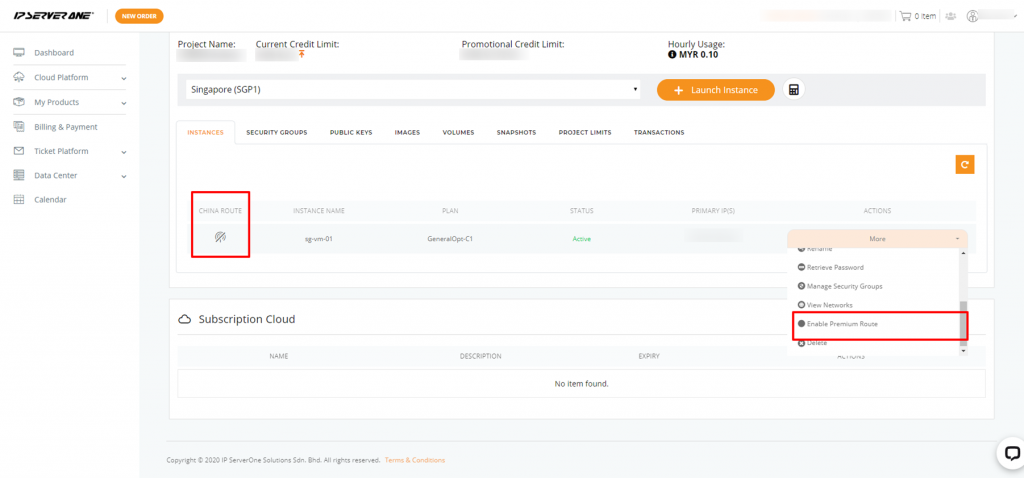Switch to the Instances tab
The width and height of the screenshot is (1024, 478).
tap(206, 133)
